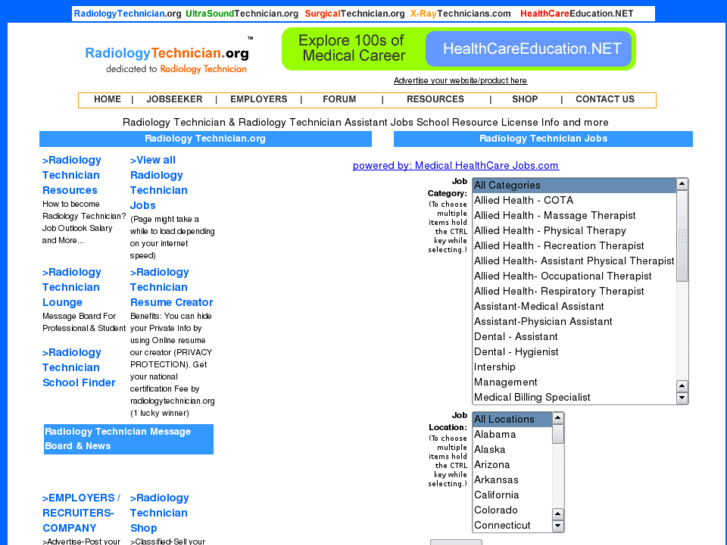Select 'Allied Health- Respiratory Therapist' category
The image size is (727, 545).
tap(574, 291)
